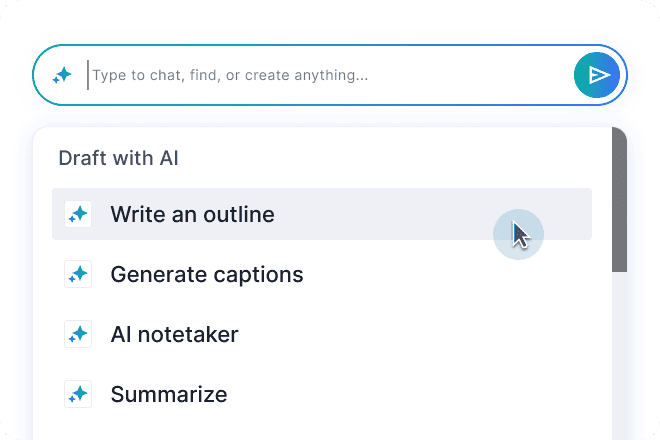This screenshot has height=440, width=660.
Task: Click the Generate captions text label
Action: (x=207, y=275)
